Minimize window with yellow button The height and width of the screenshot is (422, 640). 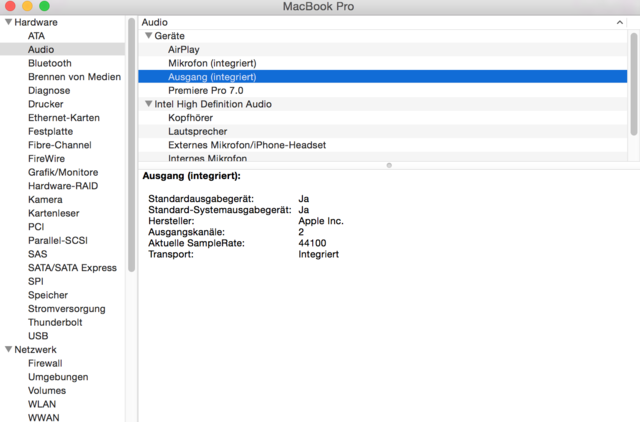pyautogui.click(x=27, y=6)
